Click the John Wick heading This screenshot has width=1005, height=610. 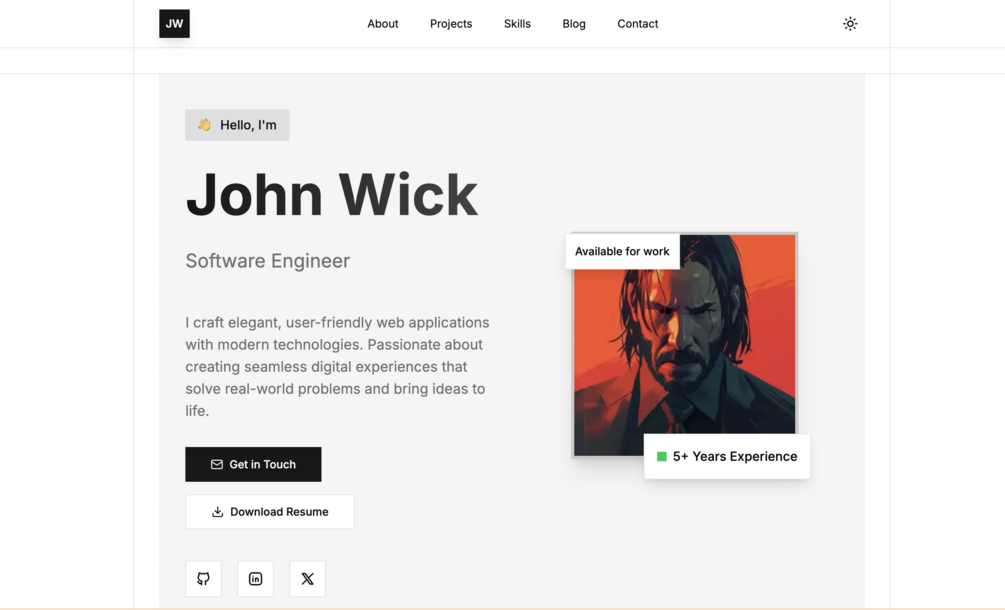pyautogui.click(x=331, y=195)
